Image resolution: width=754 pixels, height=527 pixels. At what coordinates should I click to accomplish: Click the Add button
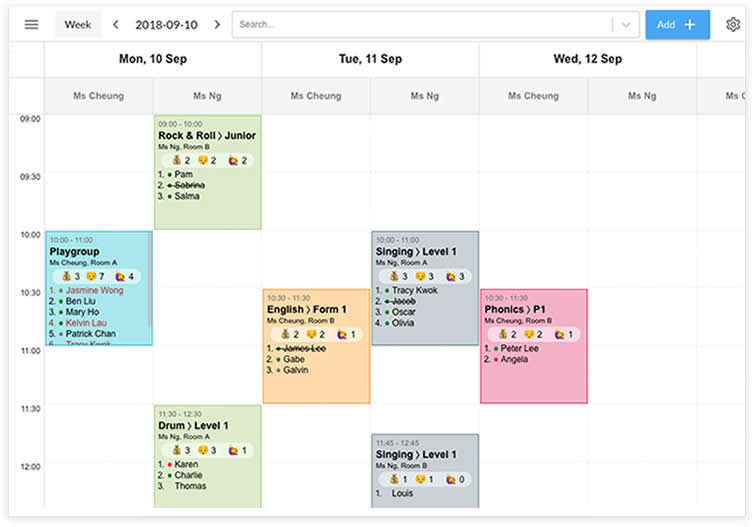point(678,25)
